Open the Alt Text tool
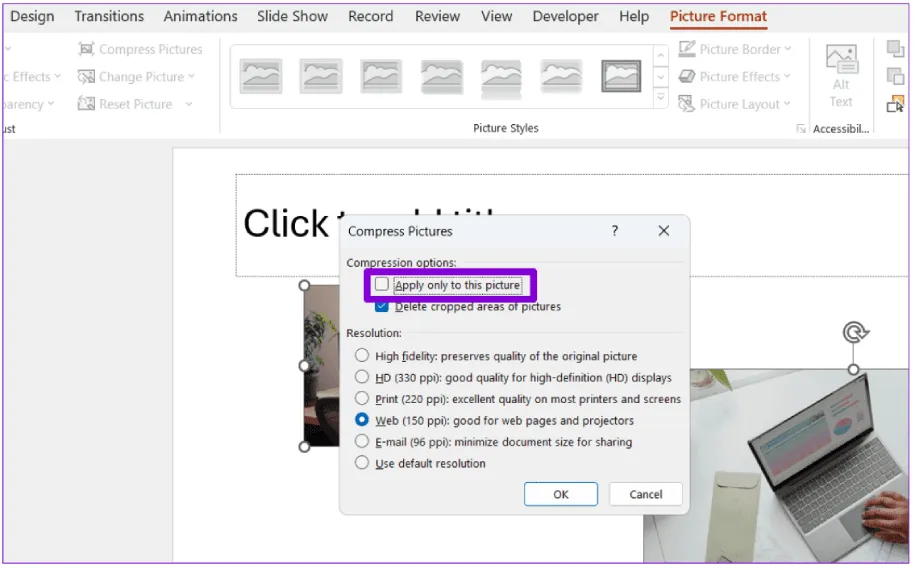This screenshot has width=915, height=570. click(x=841, y=75)
